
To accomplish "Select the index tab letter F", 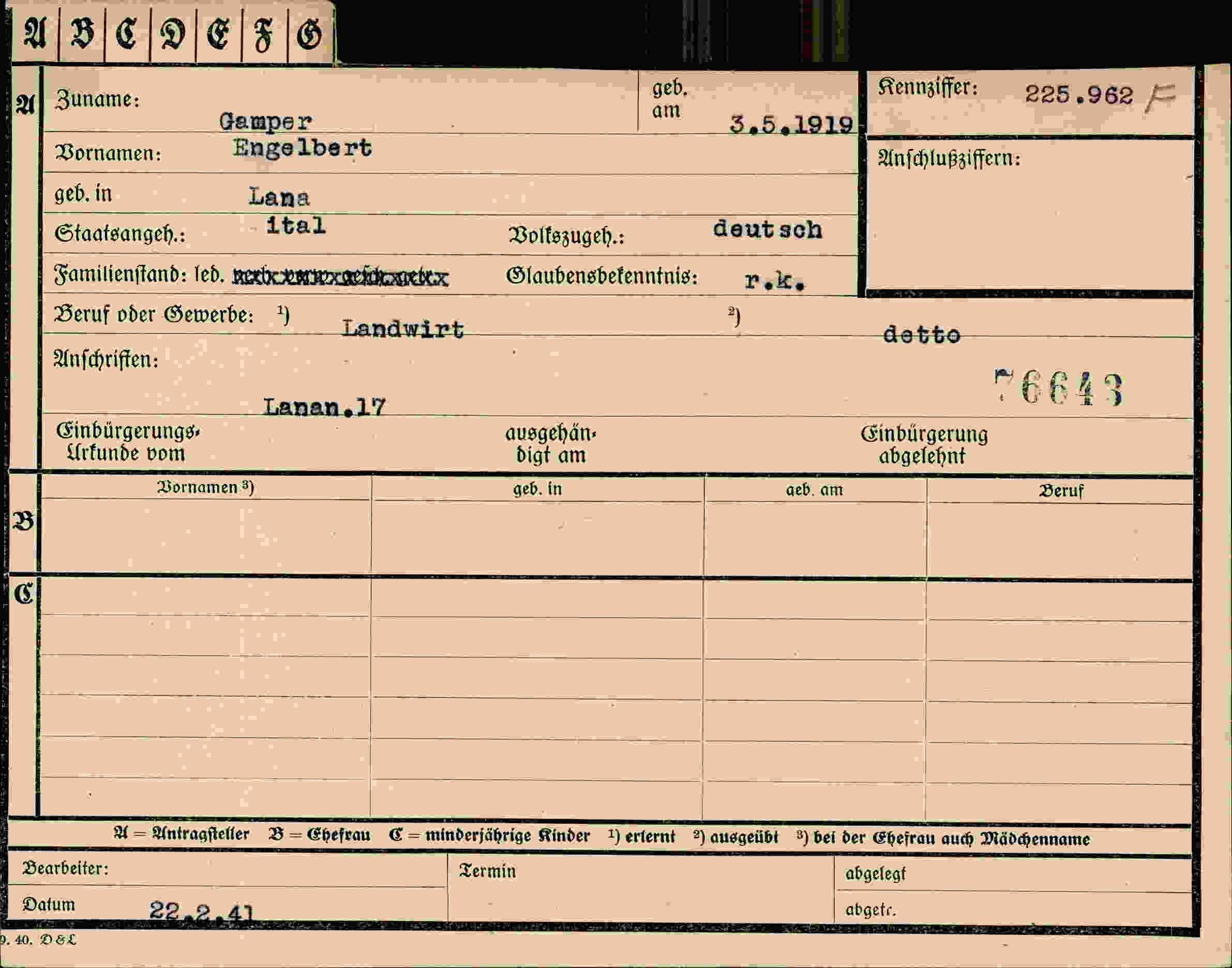I will 264,36.
